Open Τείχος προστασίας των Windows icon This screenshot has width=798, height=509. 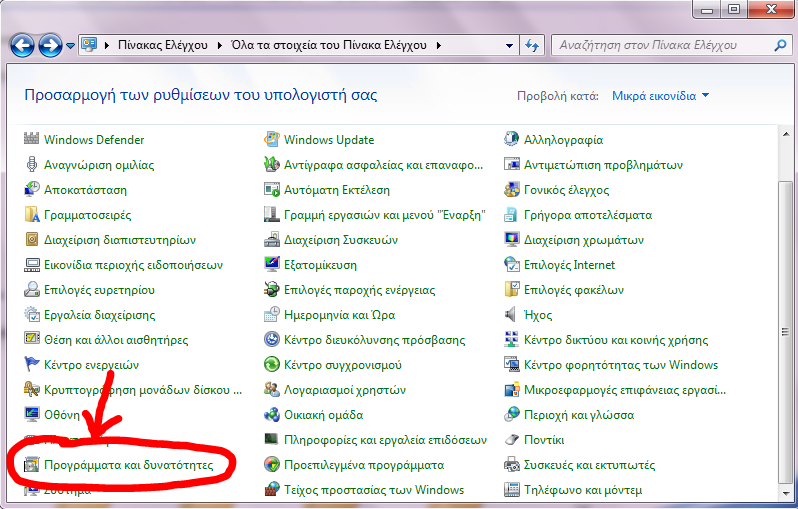[x=271, y=490]
